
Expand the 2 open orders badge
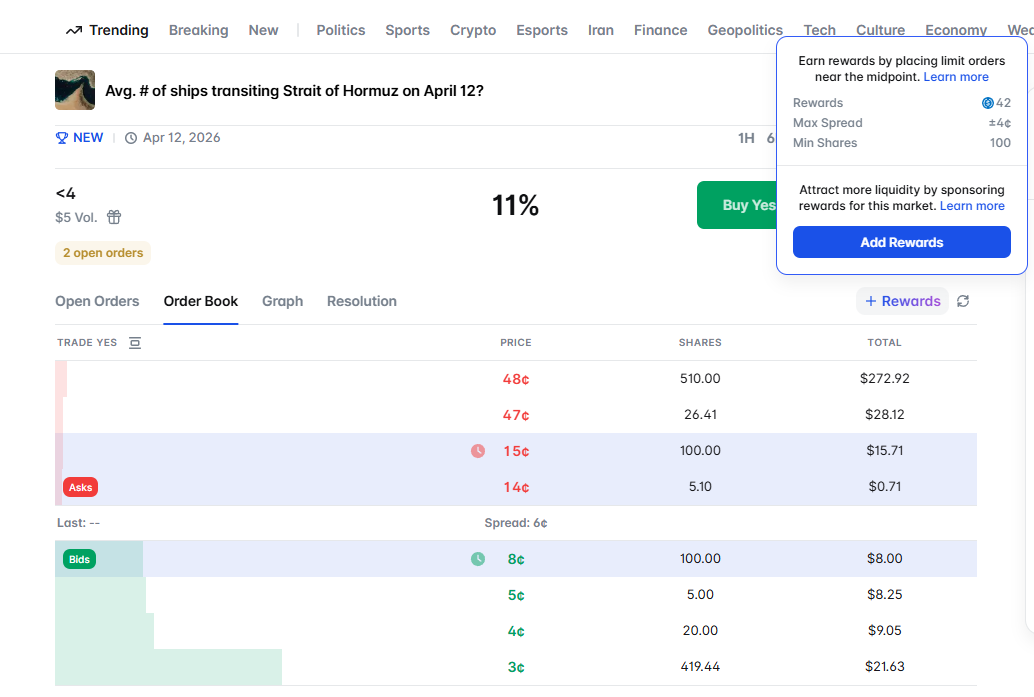pyautogui.click(x=103, y=253)
